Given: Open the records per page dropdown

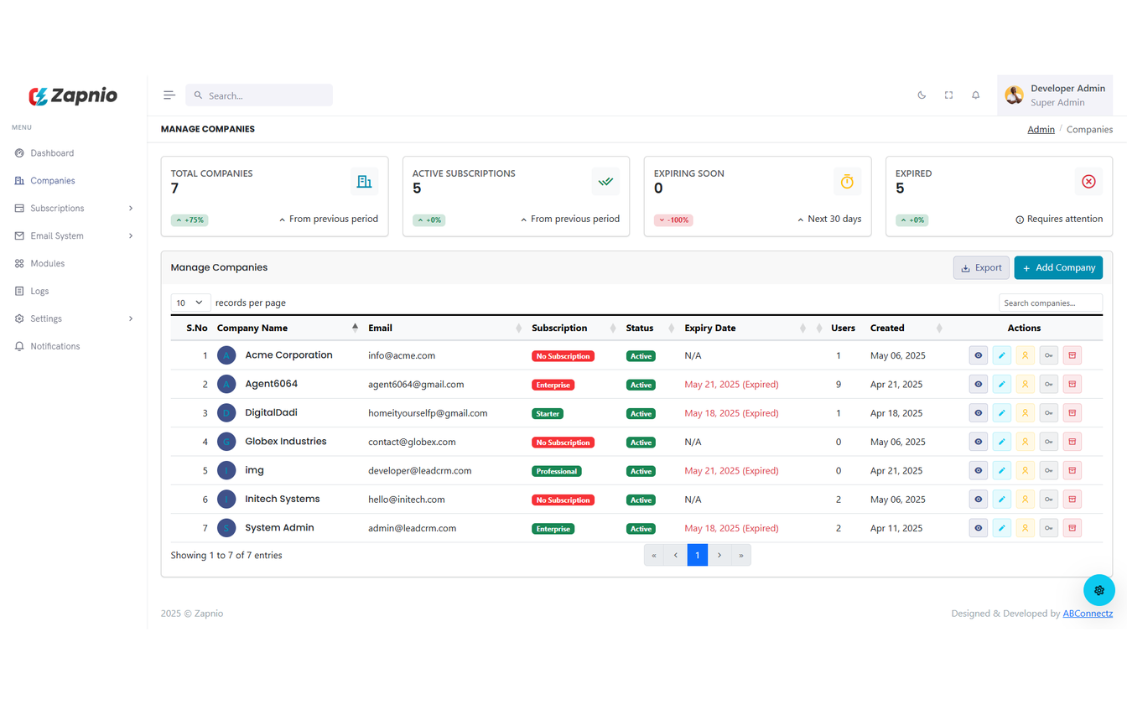Looking at the screenshot, I should point(190,303).
